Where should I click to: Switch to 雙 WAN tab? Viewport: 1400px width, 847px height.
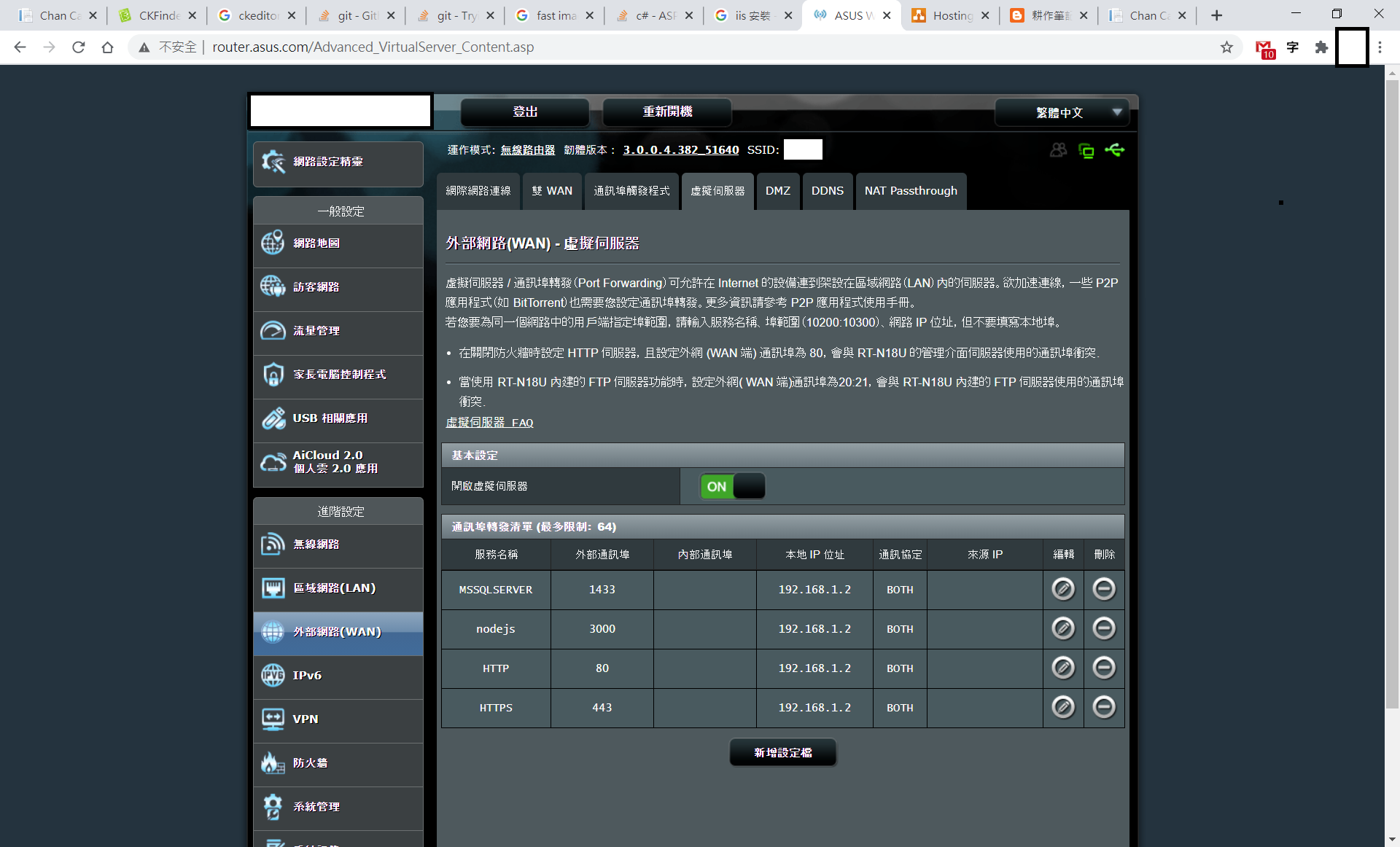click(552, 191)
